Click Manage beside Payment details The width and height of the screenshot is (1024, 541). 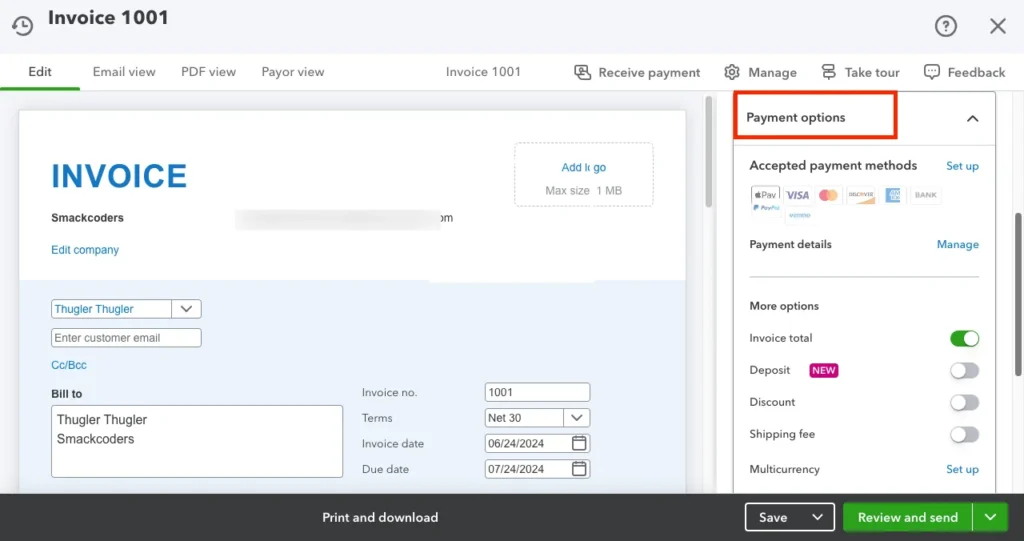(x=957, y=244)
